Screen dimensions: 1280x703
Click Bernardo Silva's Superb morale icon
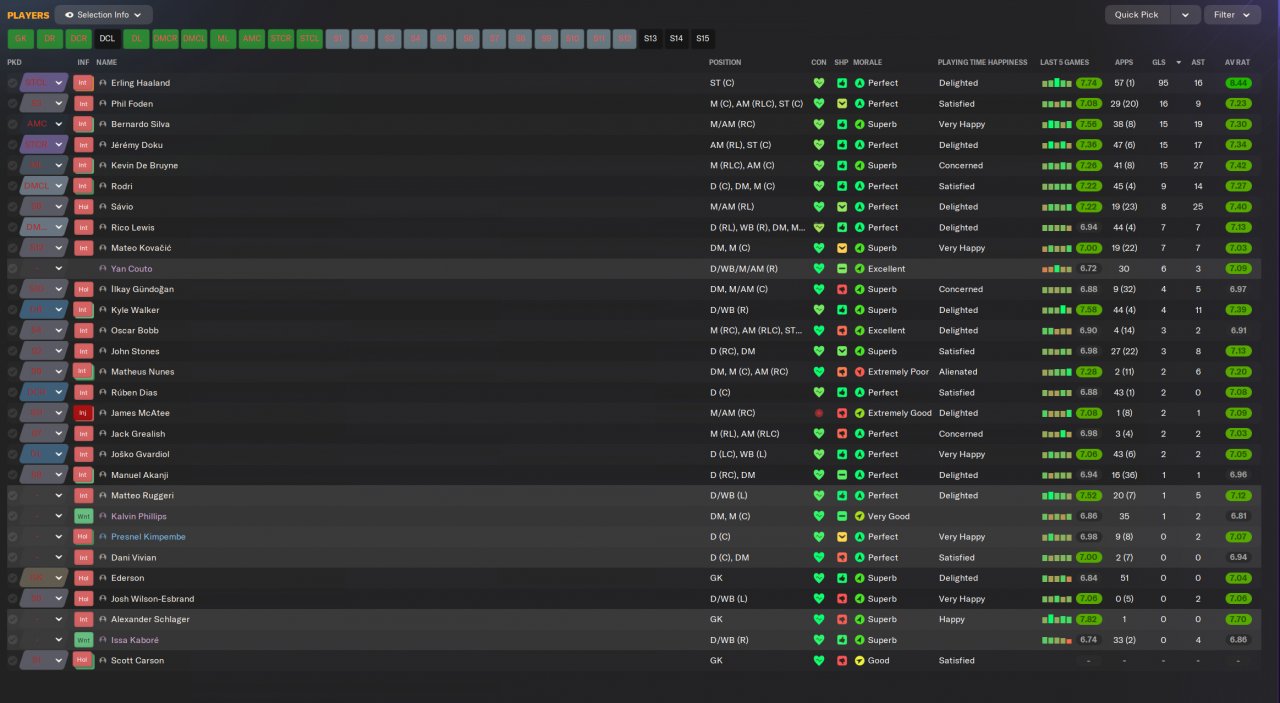859,124
